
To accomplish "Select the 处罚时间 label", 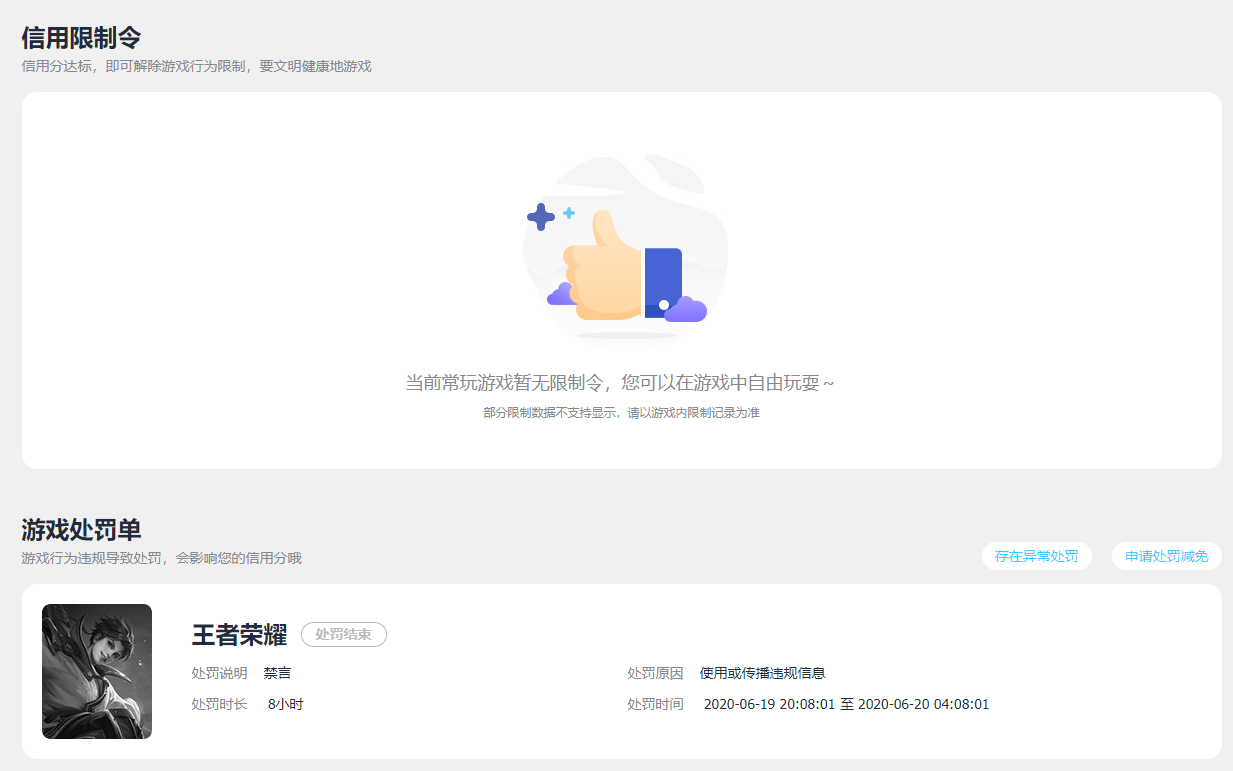I will pos(655,704).
